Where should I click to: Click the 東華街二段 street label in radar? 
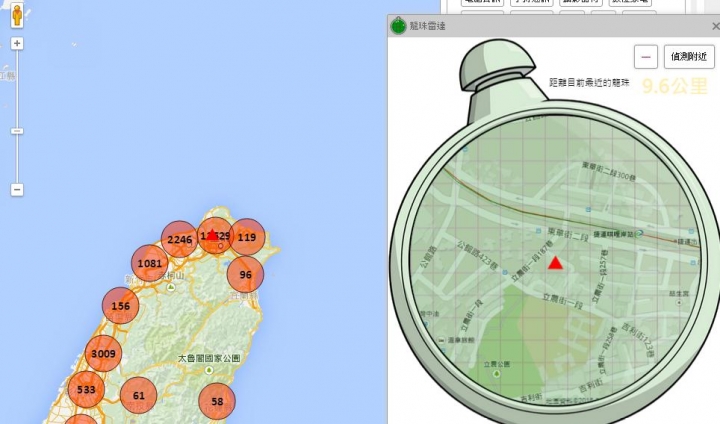[568, 233]
